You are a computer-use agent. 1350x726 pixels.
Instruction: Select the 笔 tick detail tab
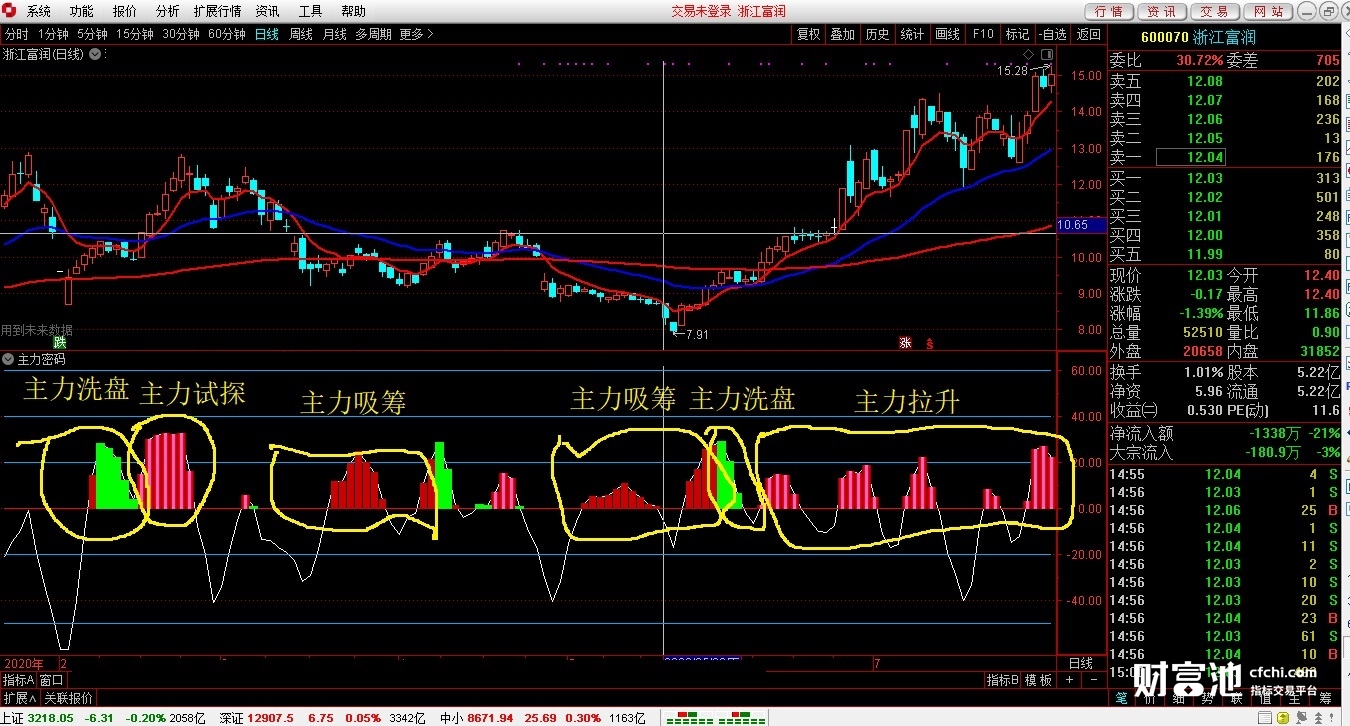[1122, 698]
